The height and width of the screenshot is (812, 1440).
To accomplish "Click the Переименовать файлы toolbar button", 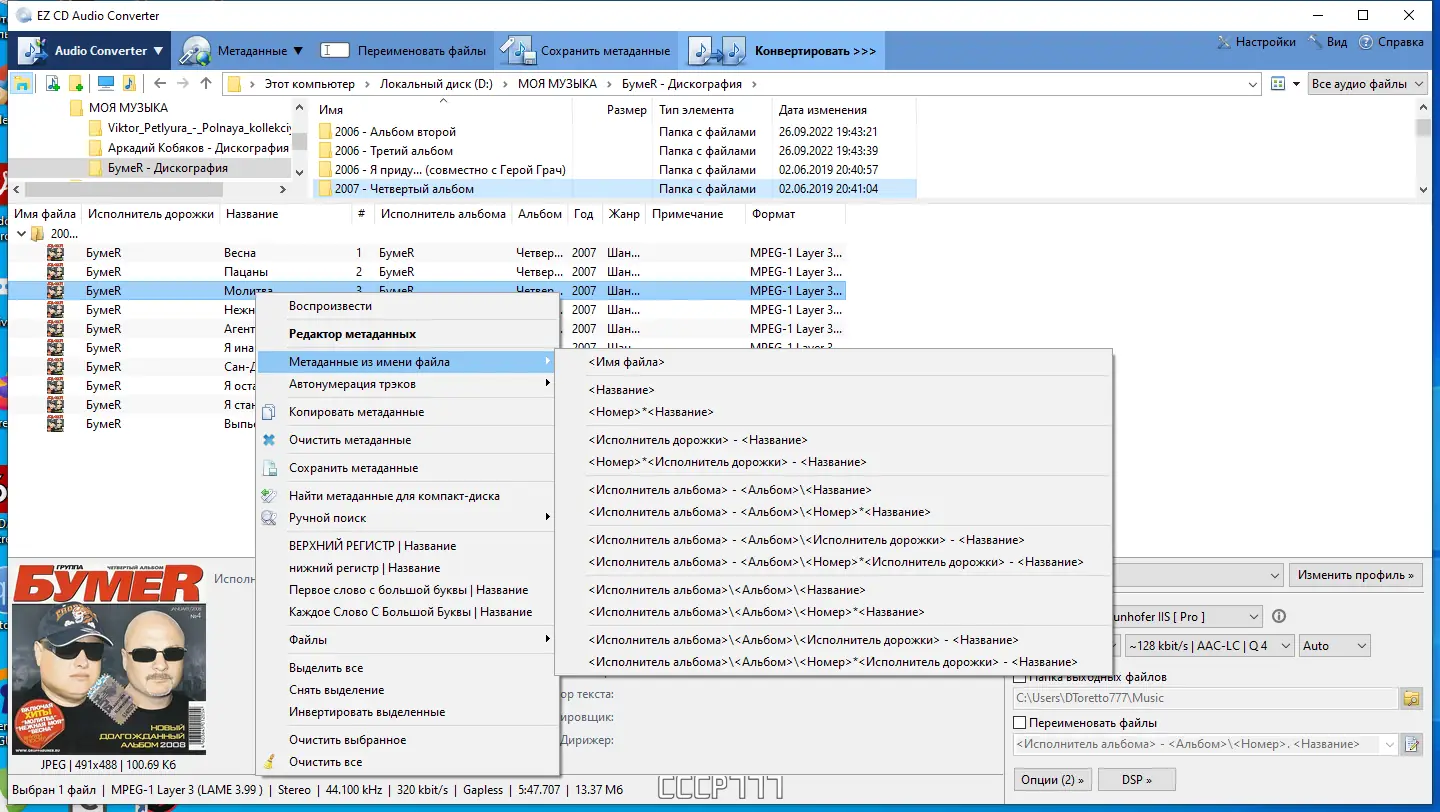I will [x=403, y=50].
